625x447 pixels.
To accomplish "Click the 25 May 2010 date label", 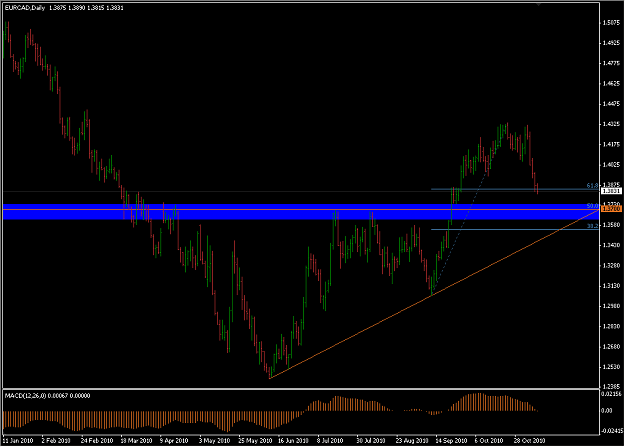I will click(x=255, y=441).
